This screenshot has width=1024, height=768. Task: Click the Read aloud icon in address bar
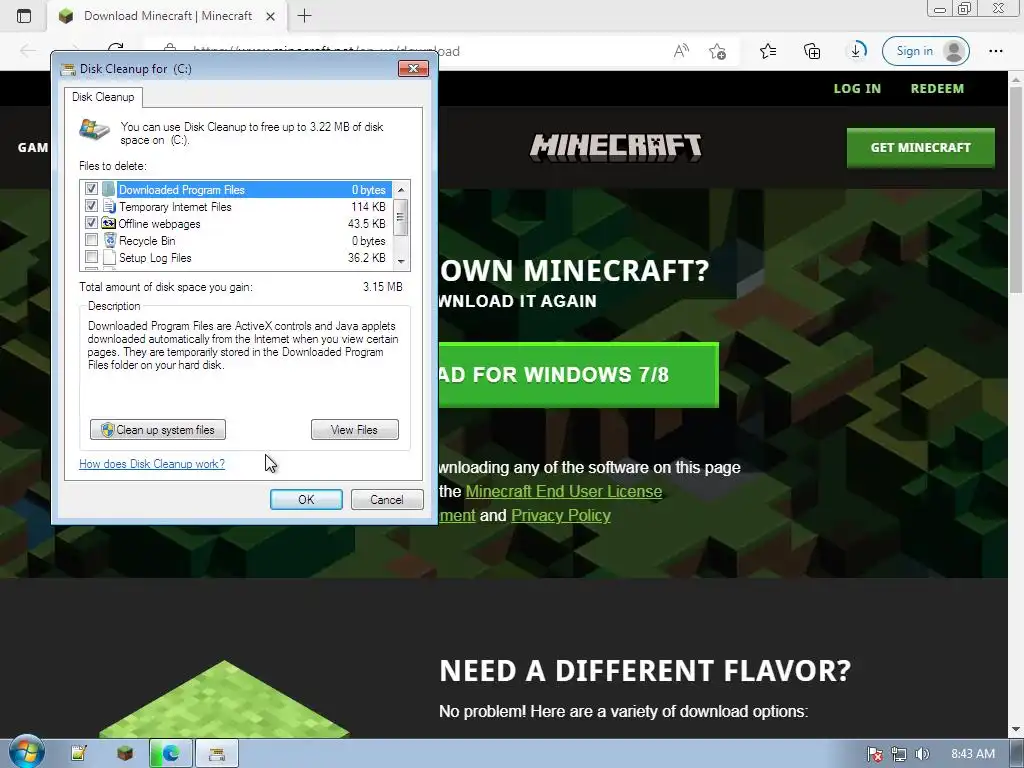pyautogui.click(x=681, y=51)
